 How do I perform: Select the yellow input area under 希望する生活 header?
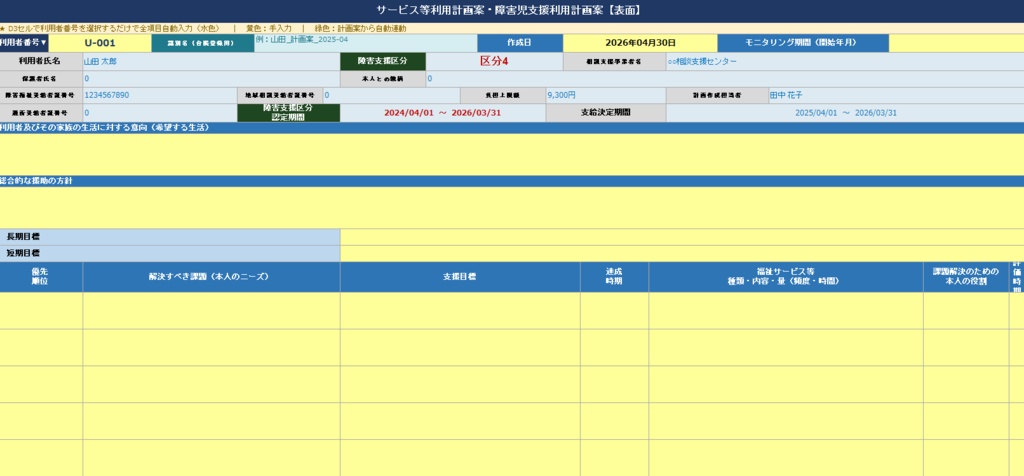512,154
